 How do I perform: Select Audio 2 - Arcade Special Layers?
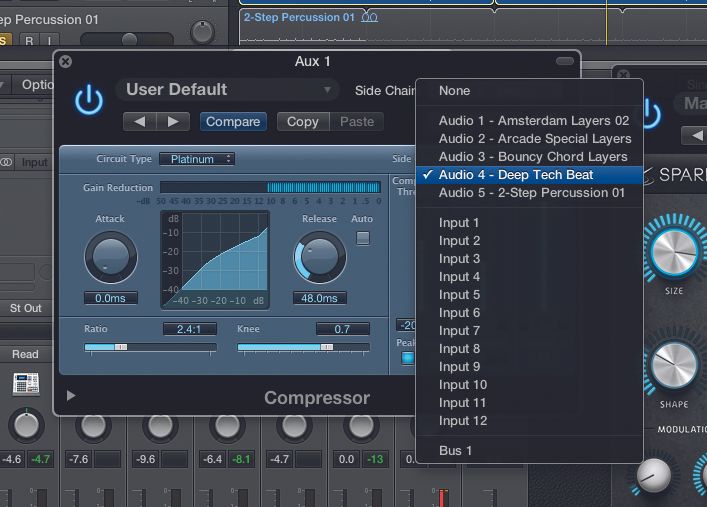click(529, 138)
